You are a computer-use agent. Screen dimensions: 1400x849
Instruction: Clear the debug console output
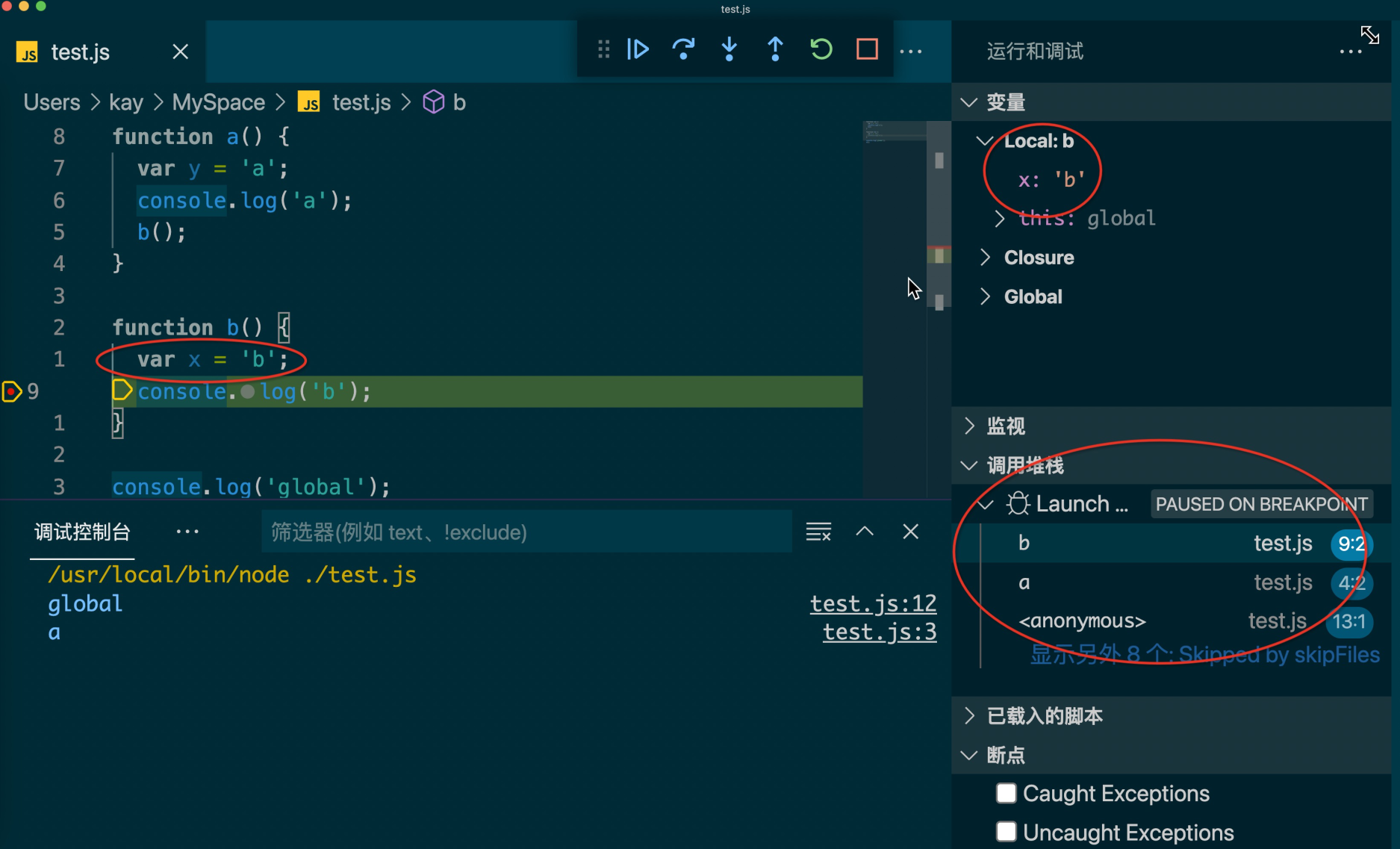pyautogui.click(x=818, y=532)
